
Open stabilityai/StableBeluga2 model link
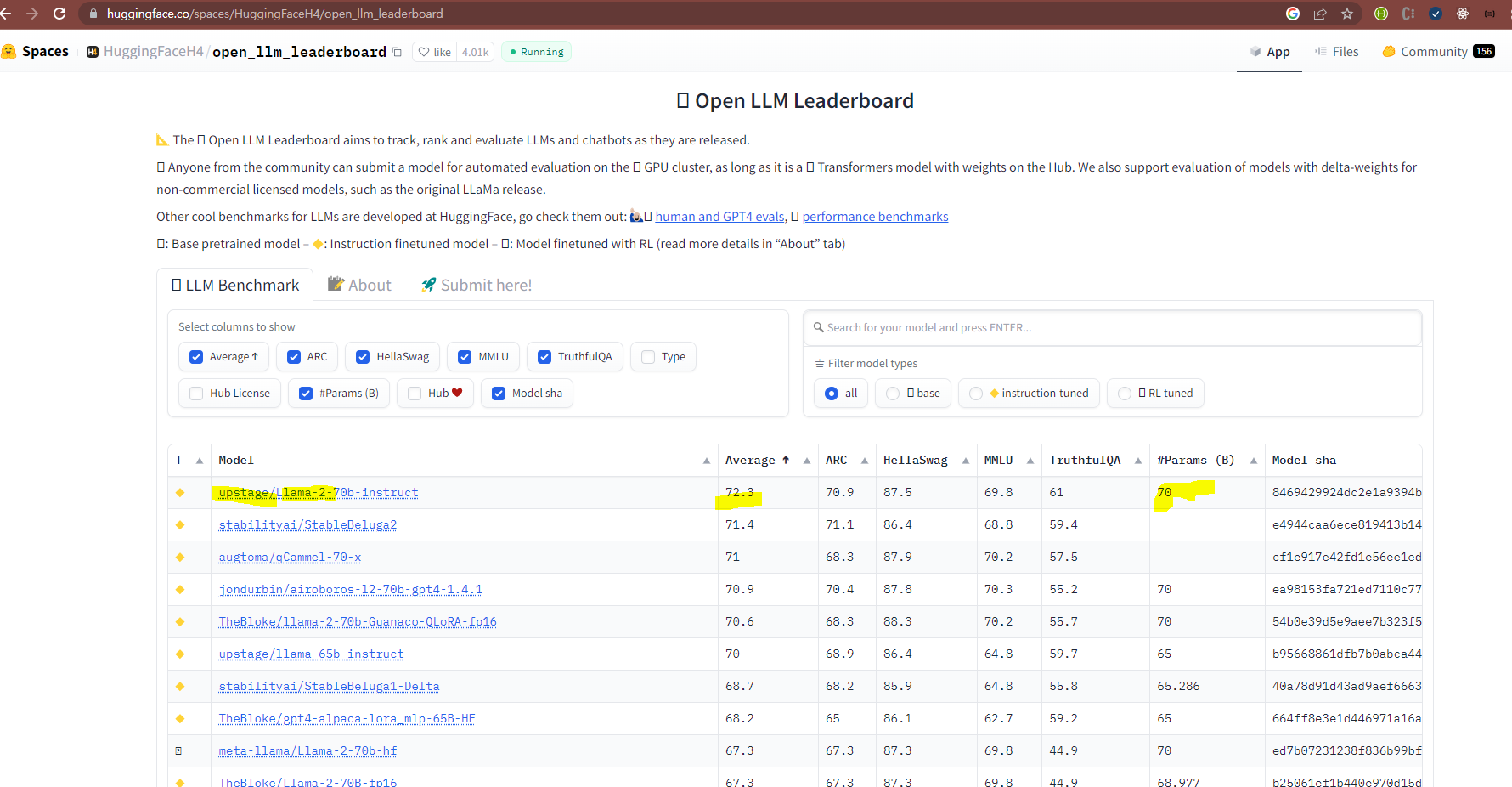[x=307, y=525]
